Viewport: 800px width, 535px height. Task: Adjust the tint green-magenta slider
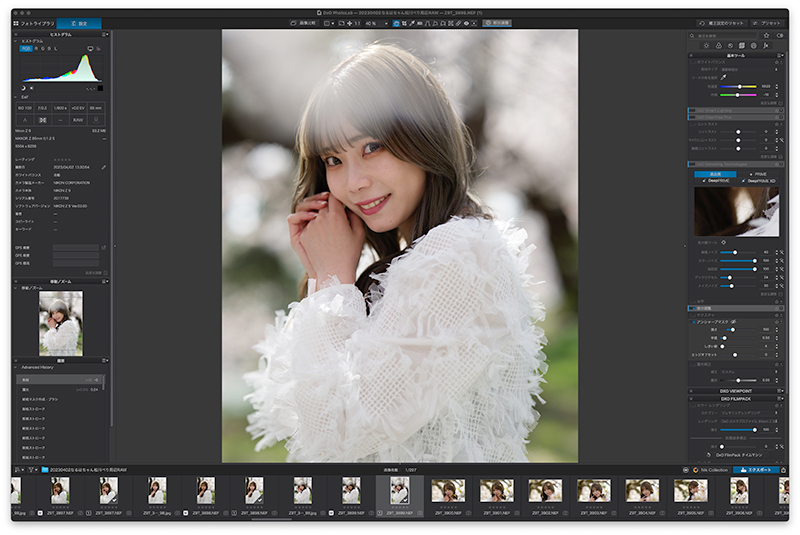pos(738,94)
